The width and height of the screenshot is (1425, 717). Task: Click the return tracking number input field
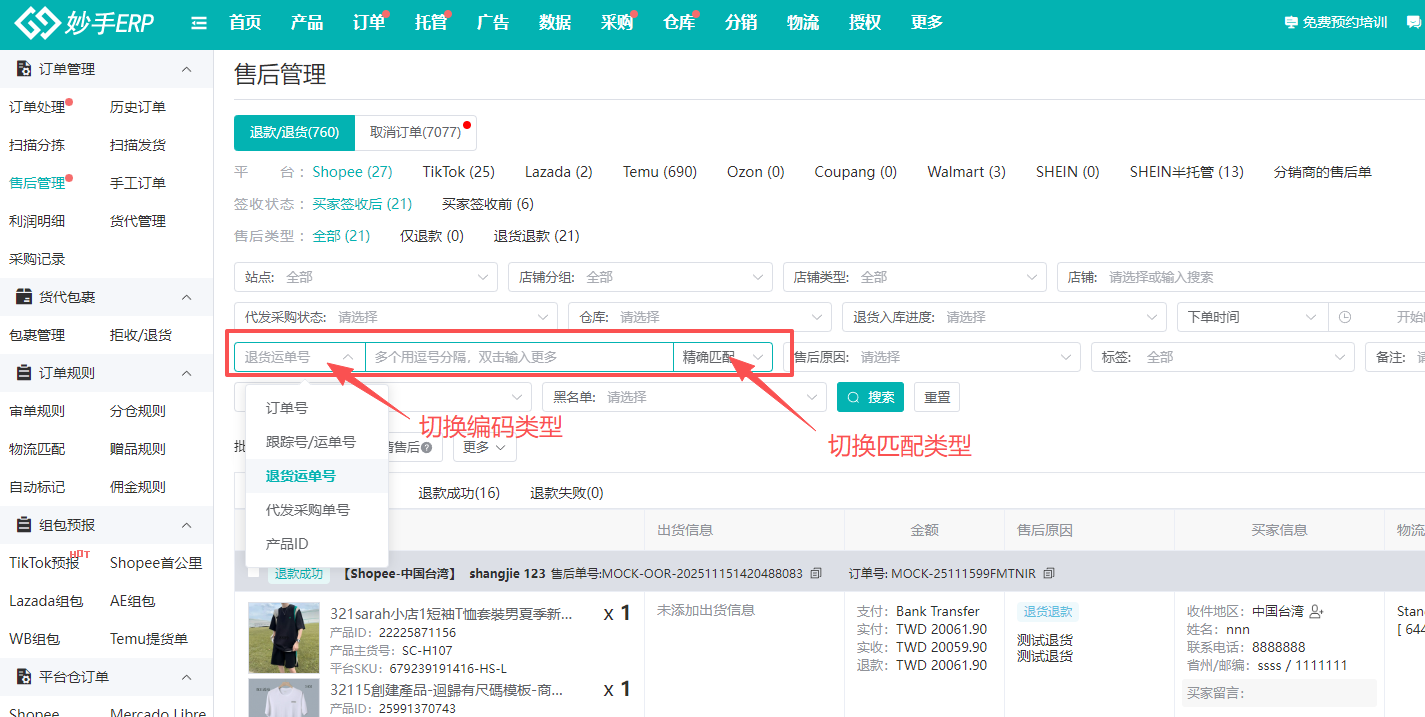pos(518,357)
